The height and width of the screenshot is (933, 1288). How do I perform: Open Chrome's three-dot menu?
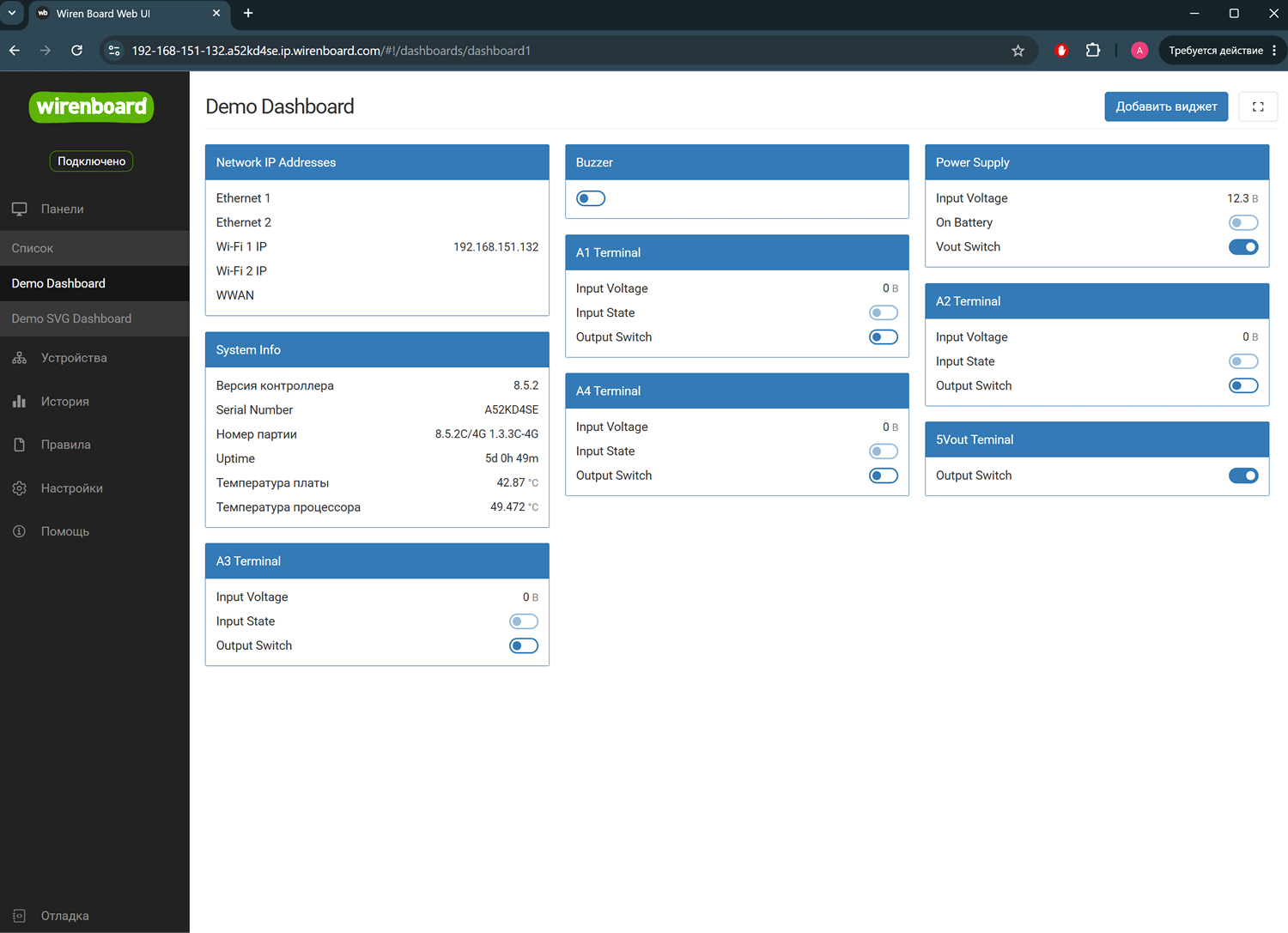click(1274, 51)
